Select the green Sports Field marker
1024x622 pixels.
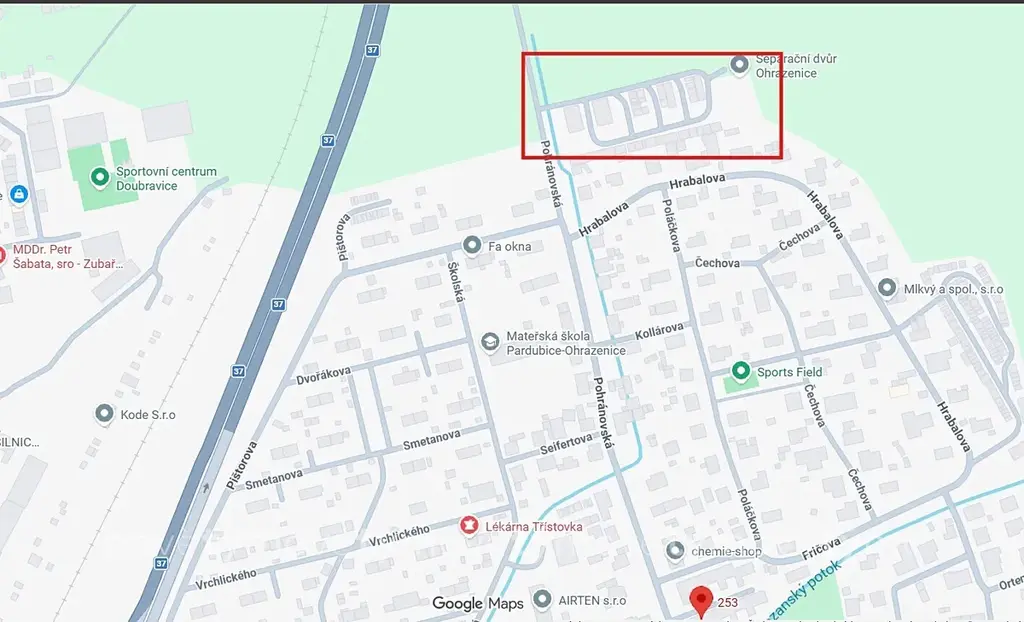click(x=740, y=371)
